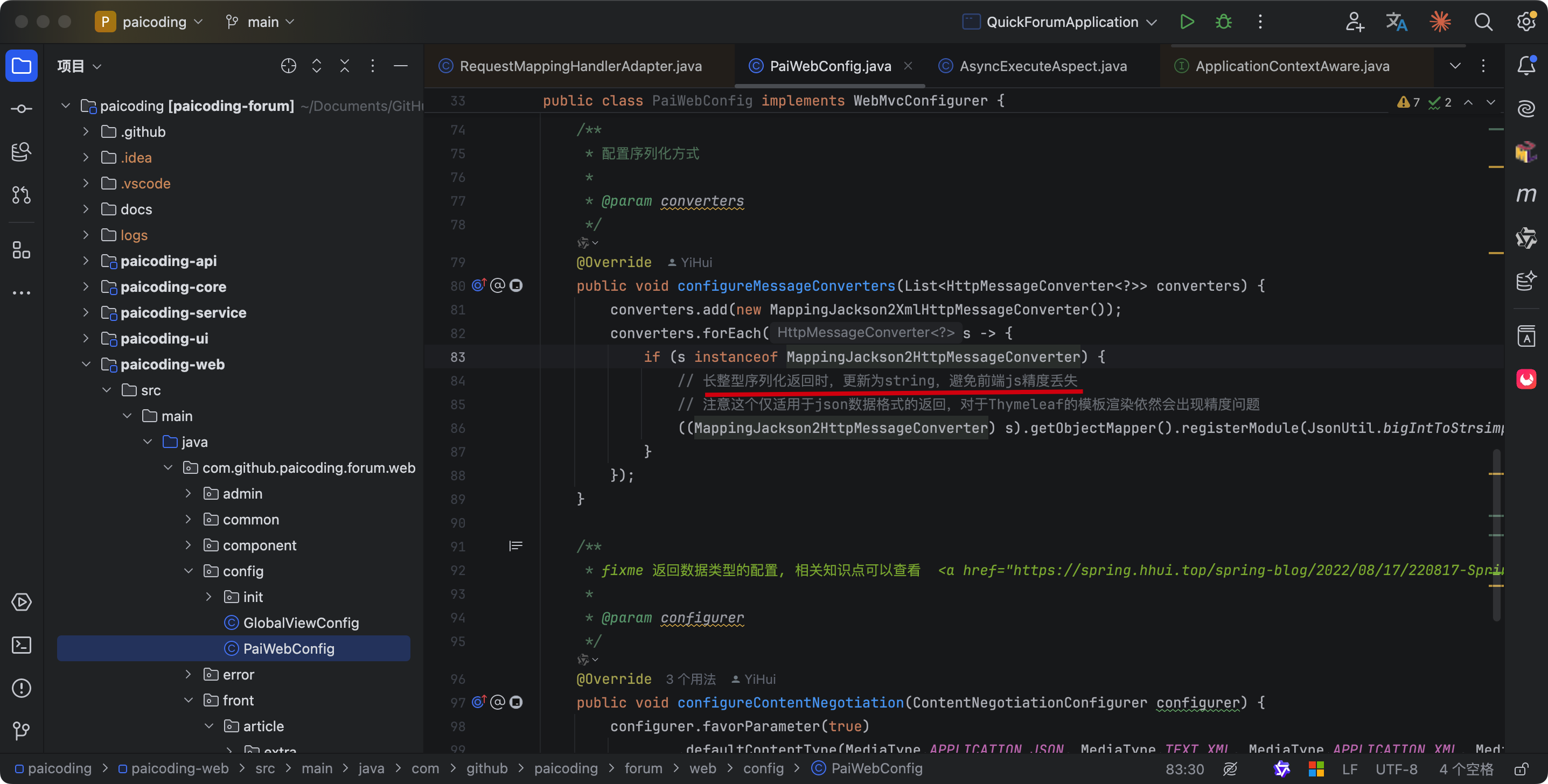Screen dimensions: 1548x784
Task: Run QuickForumApplication with the green play icon
Action: click(1187, 22)
